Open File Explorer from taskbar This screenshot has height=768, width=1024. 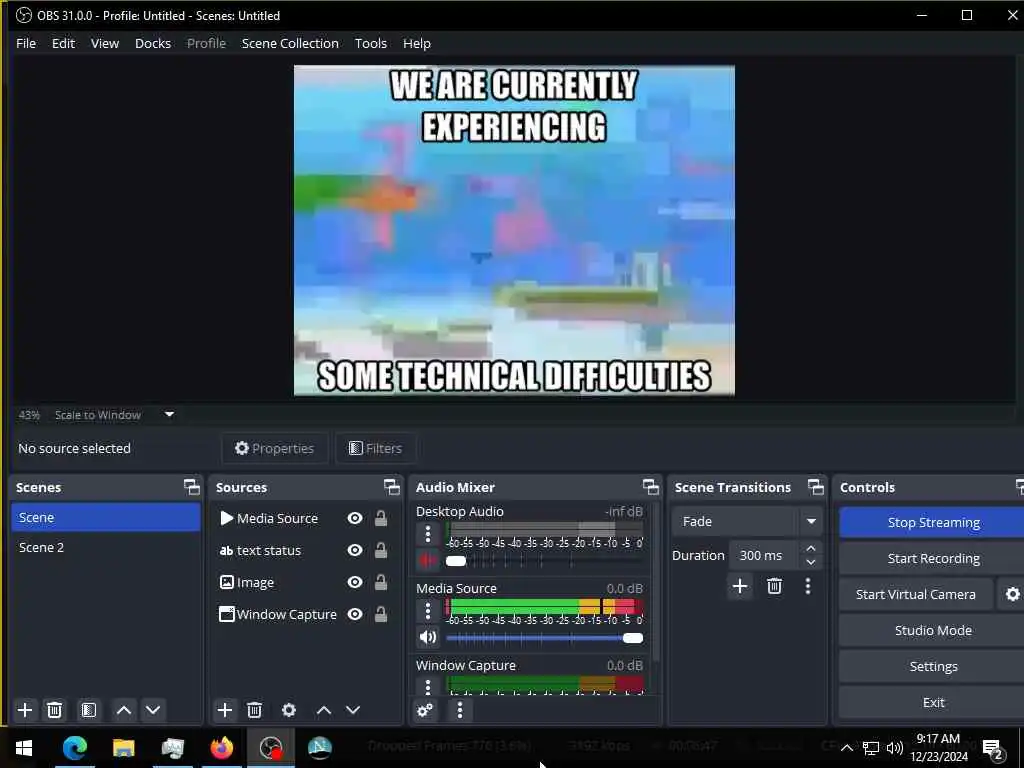pos(123,747)
